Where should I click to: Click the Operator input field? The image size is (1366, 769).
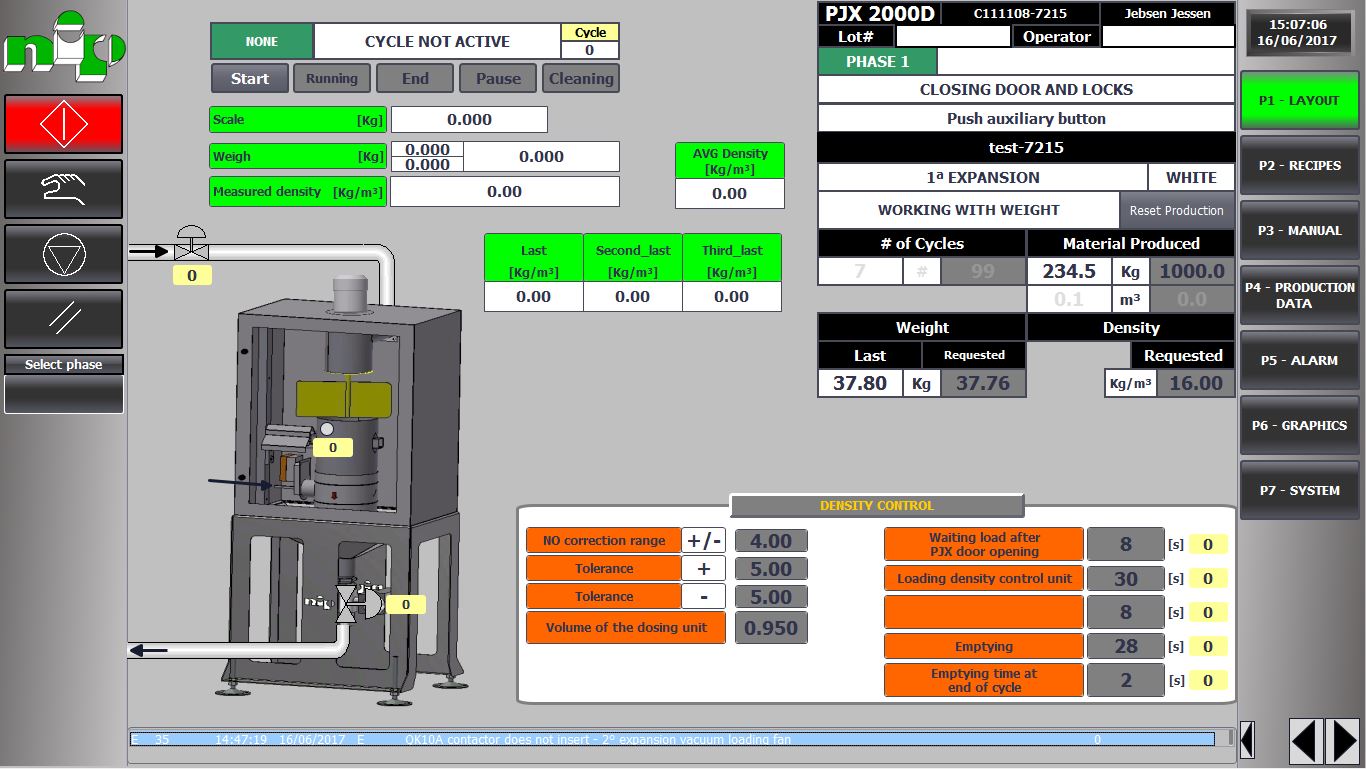pos(1168,36)
